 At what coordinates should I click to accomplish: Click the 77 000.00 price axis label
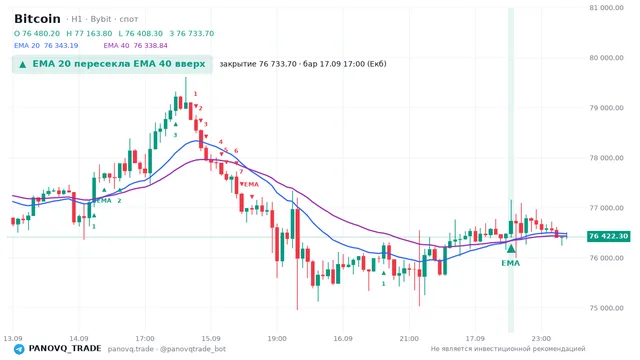[x=607, y=208]
